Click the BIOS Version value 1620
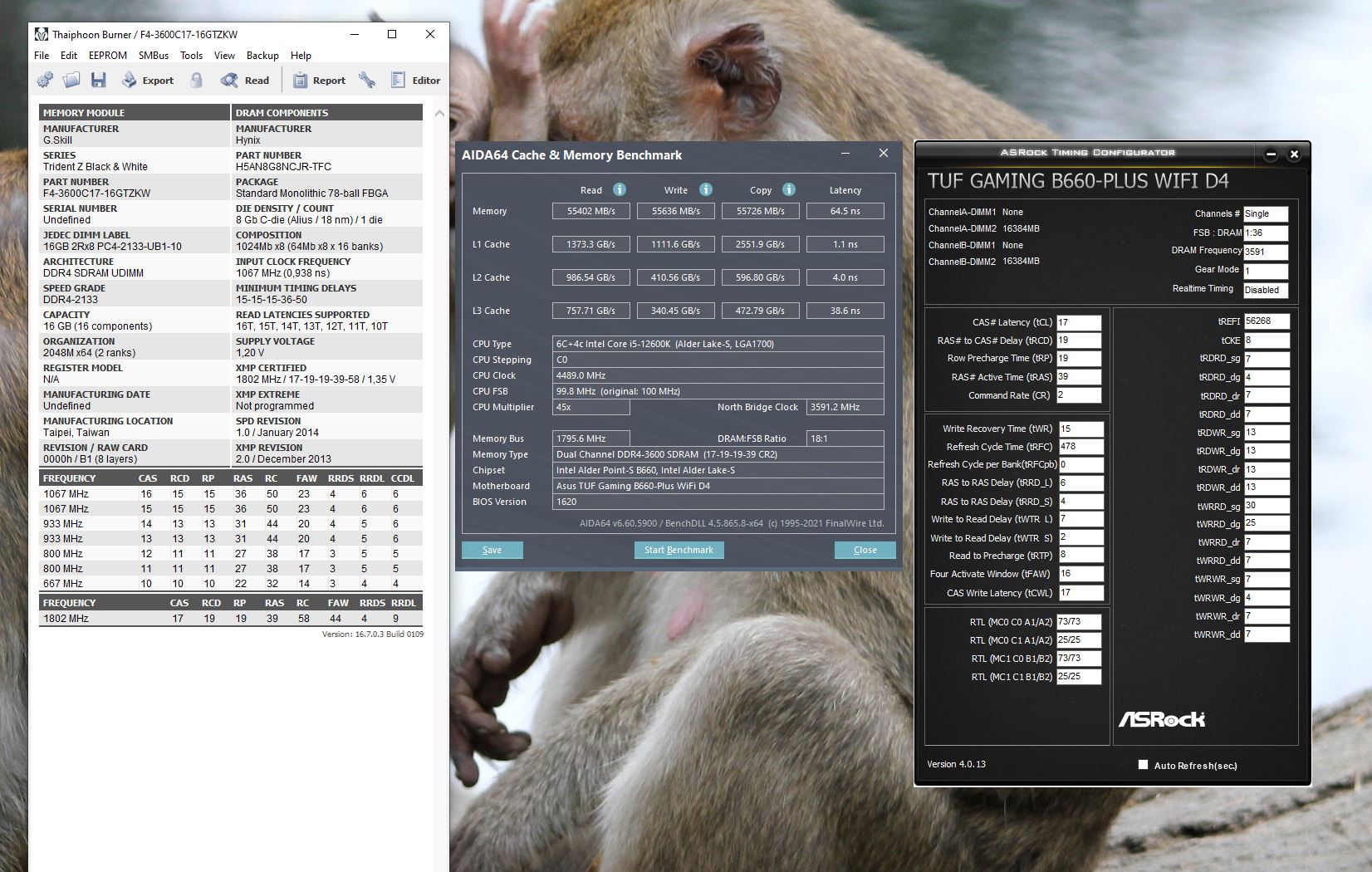 coord(718,502)
